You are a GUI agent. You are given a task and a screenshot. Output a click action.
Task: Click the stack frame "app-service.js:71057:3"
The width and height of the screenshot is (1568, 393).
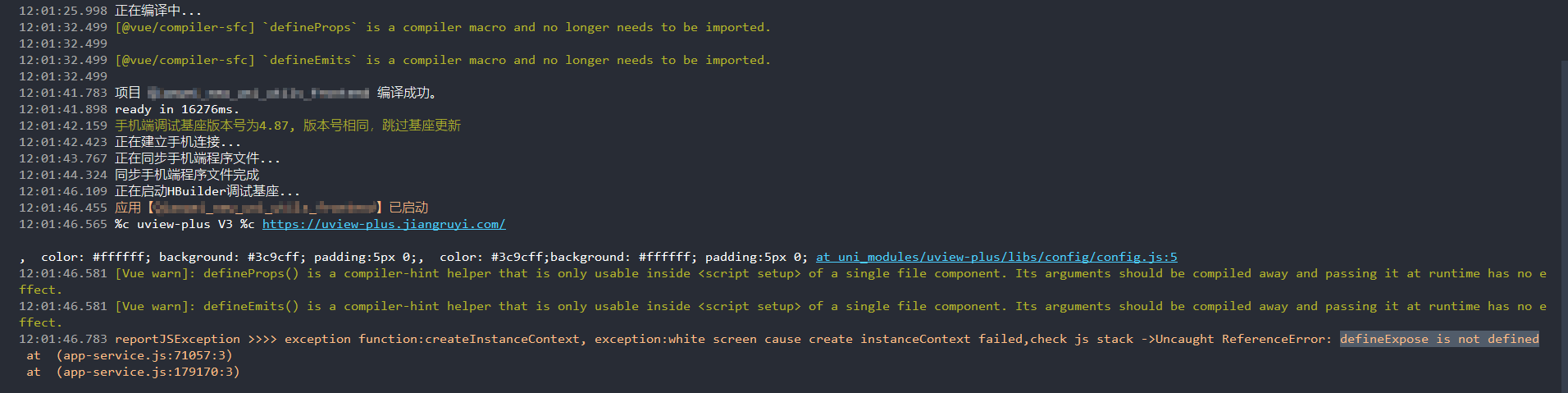pos(144,355)
